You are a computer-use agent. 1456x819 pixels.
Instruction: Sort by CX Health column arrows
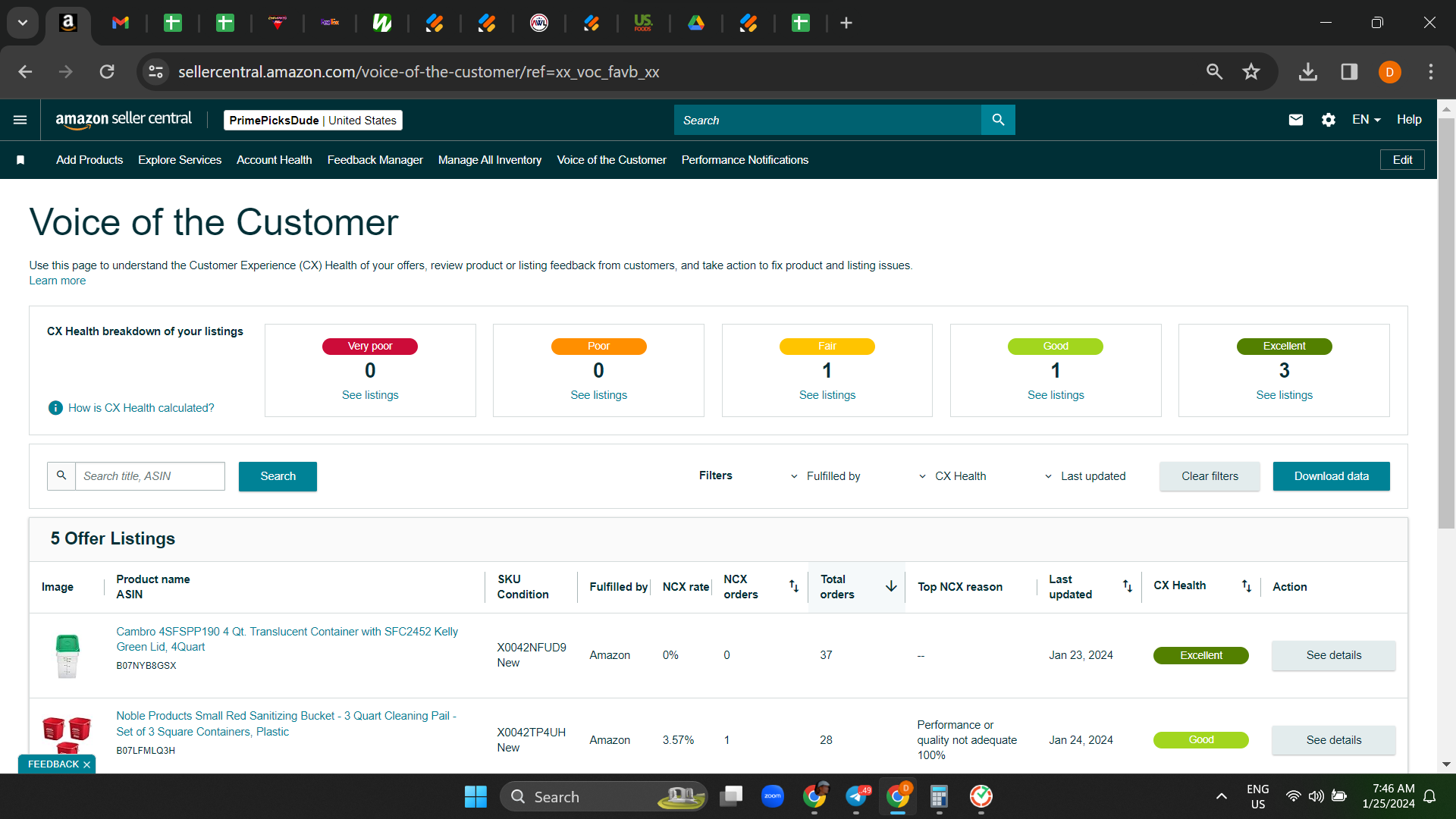tap(1246, 586)
